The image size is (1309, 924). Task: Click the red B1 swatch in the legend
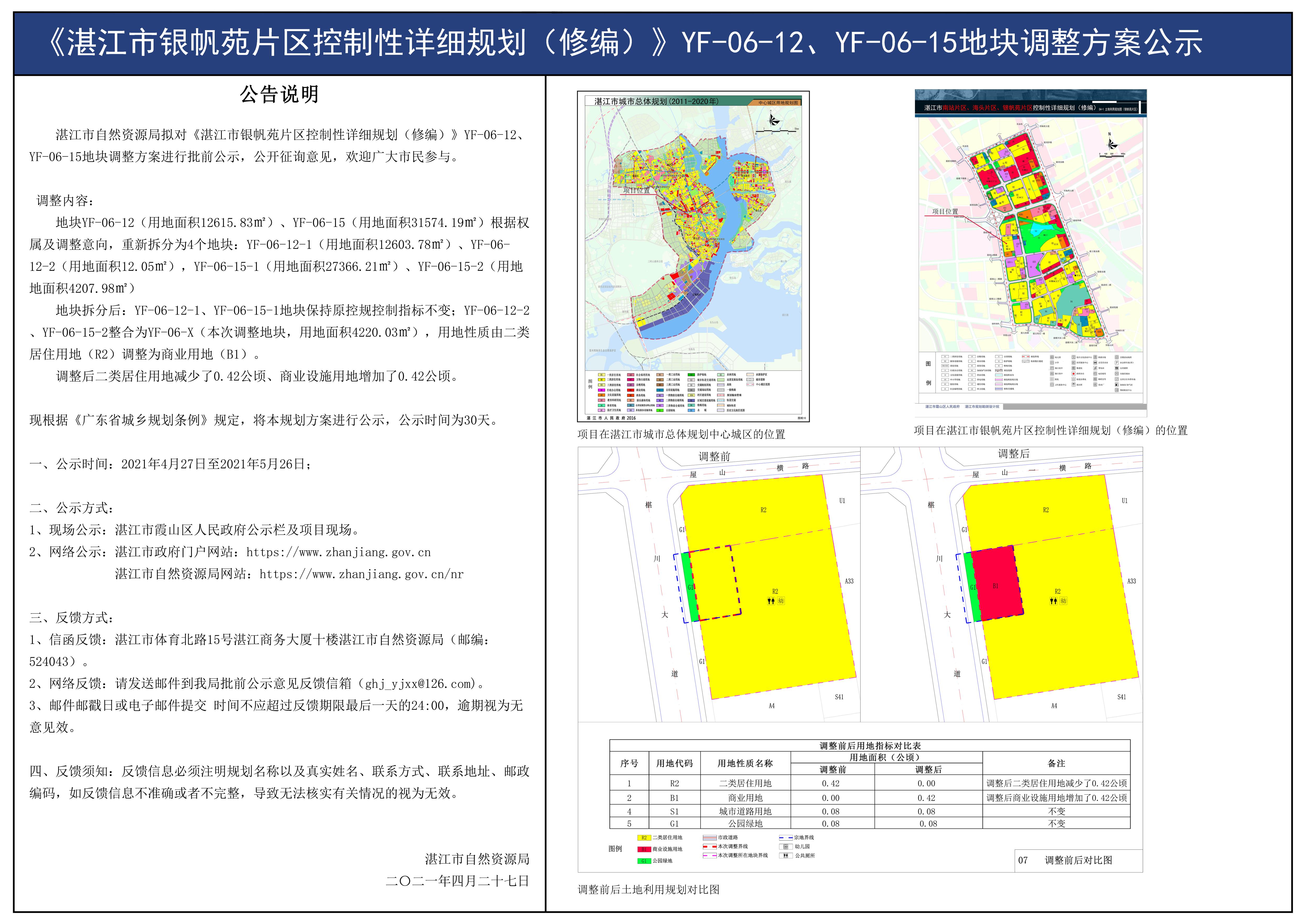point(644,849)
